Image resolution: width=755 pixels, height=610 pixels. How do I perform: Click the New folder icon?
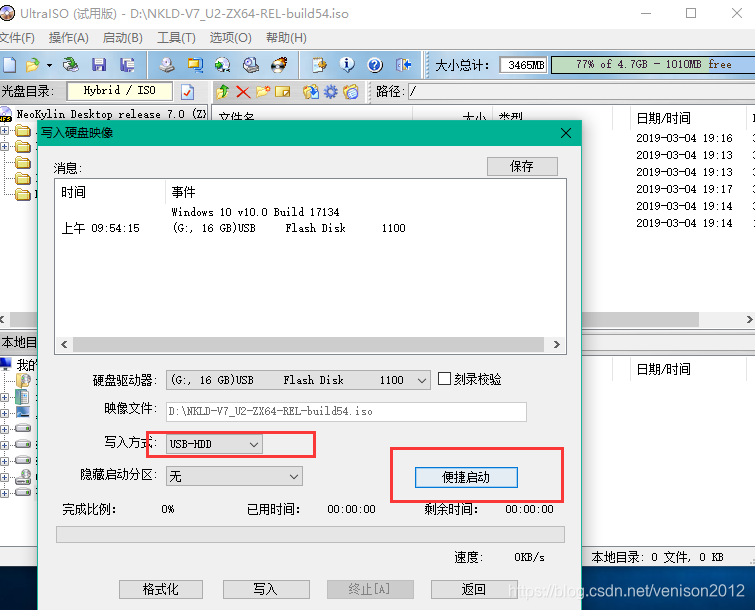[x=263, y=91]
